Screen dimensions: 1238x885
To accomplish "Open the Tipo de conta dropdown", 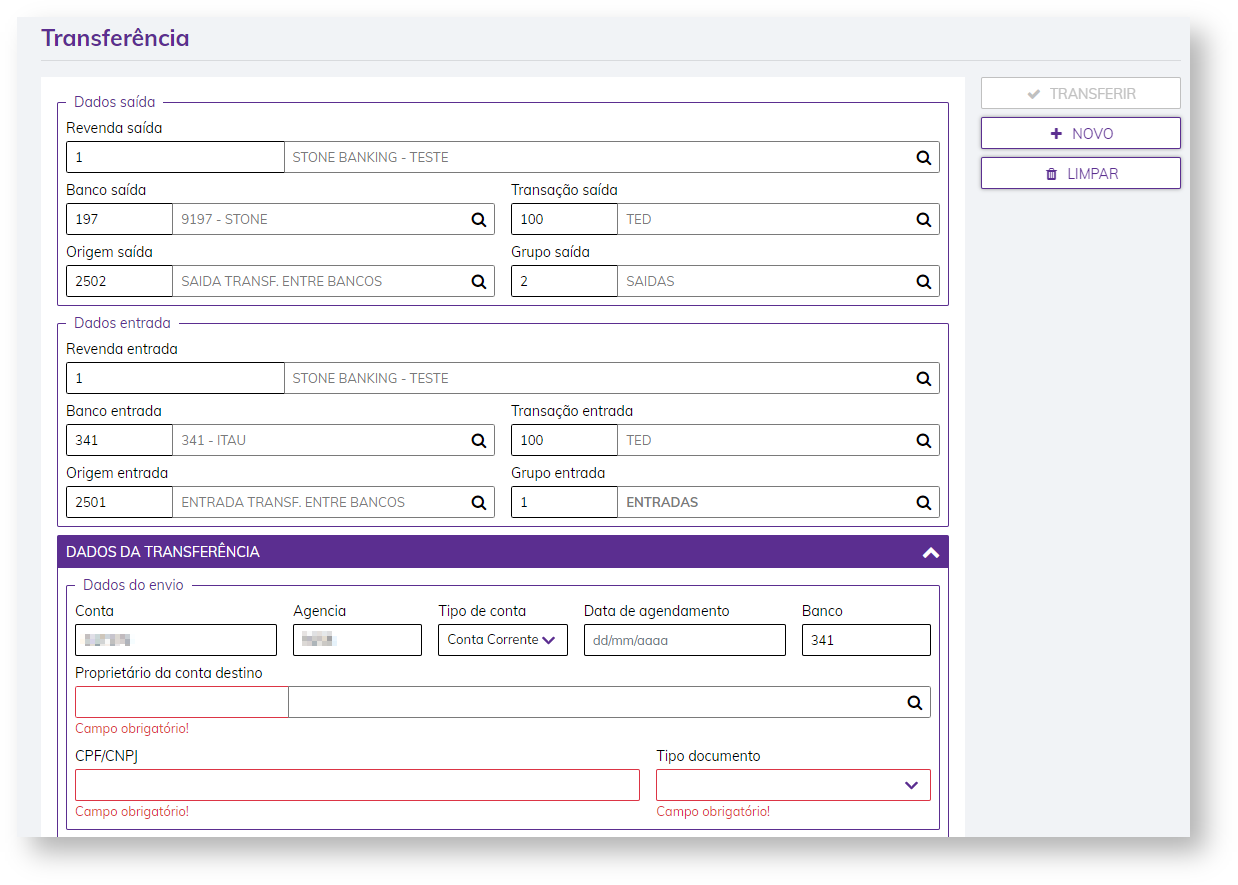I will click(x=503, y=640).
